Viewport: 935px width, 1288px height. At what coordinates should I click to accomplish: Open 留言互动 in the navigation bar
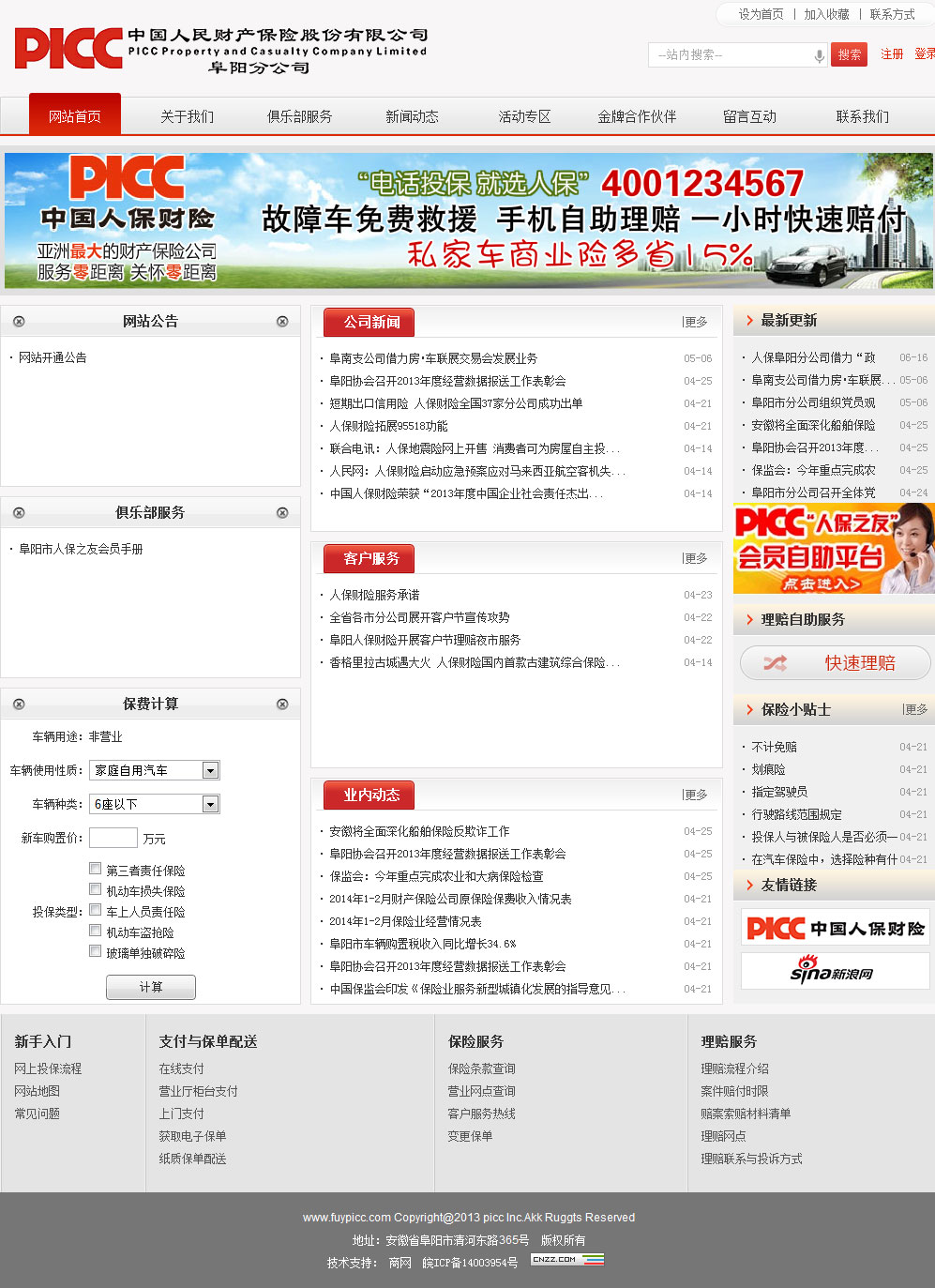point(750,116)
